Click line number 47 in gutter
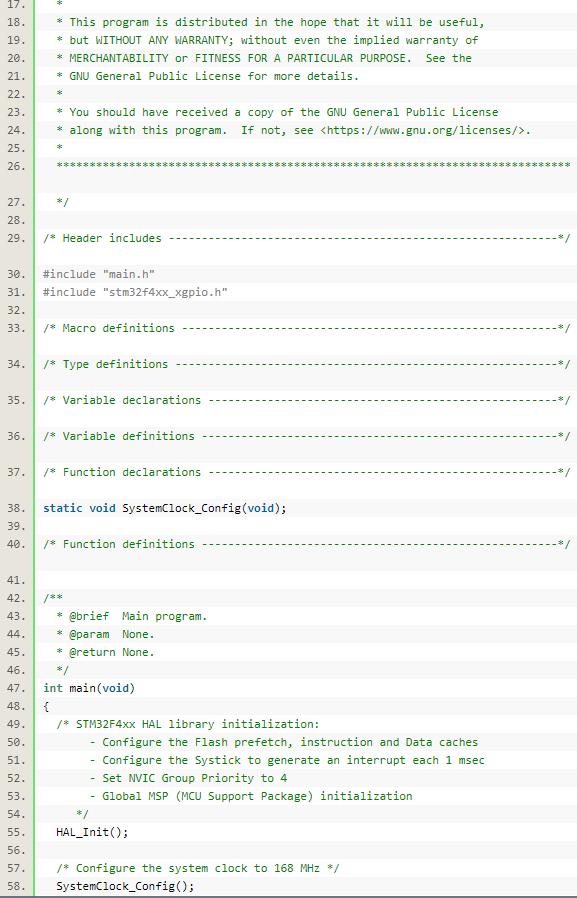Viewport: 577px width, 898px height. [x=17, y=688]
